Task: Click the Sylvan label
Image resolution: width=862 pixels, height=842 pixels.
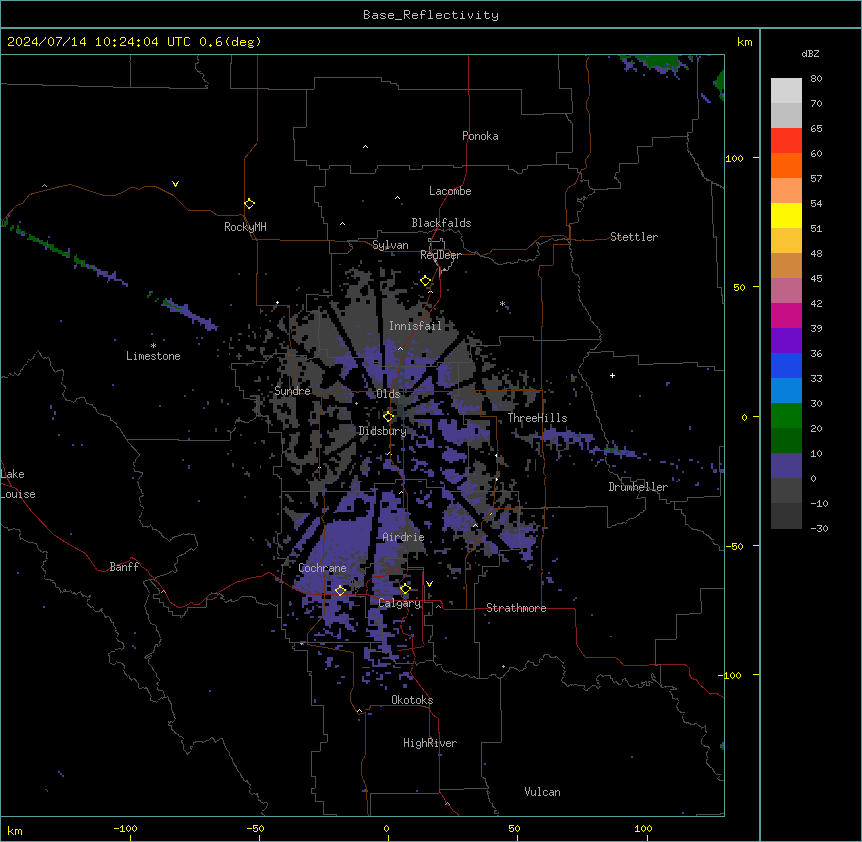Action: tap(390, 245)
